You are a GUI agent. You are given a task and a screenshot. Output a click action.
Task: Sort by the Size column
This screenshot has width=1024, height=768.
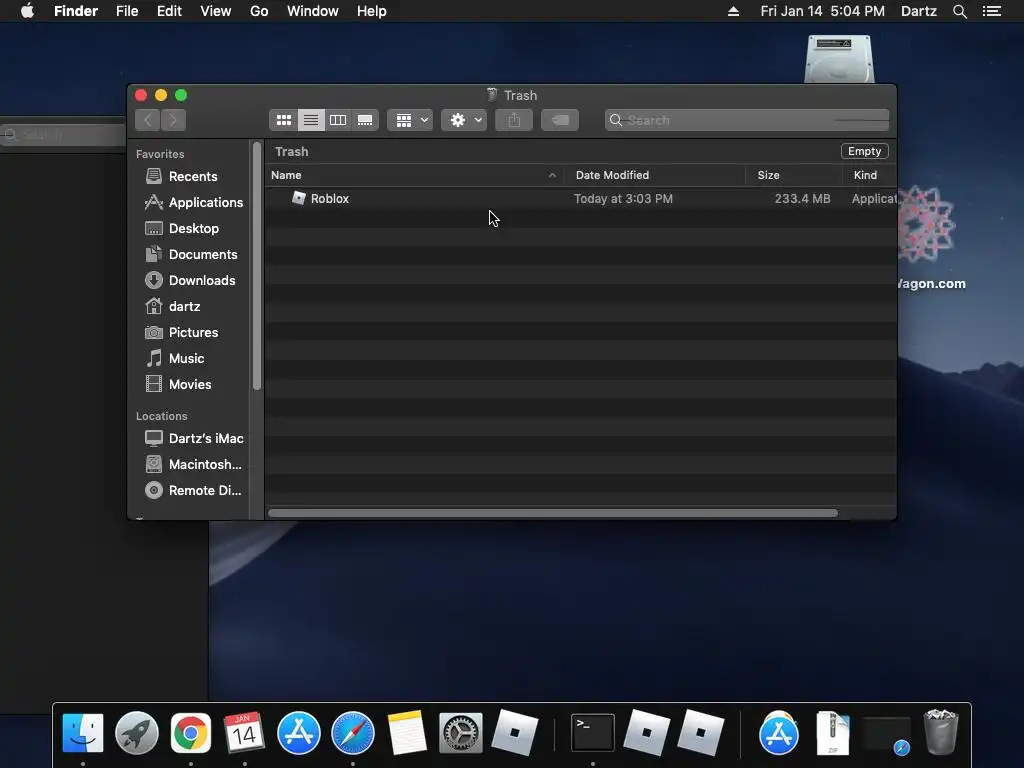point(768,175)
